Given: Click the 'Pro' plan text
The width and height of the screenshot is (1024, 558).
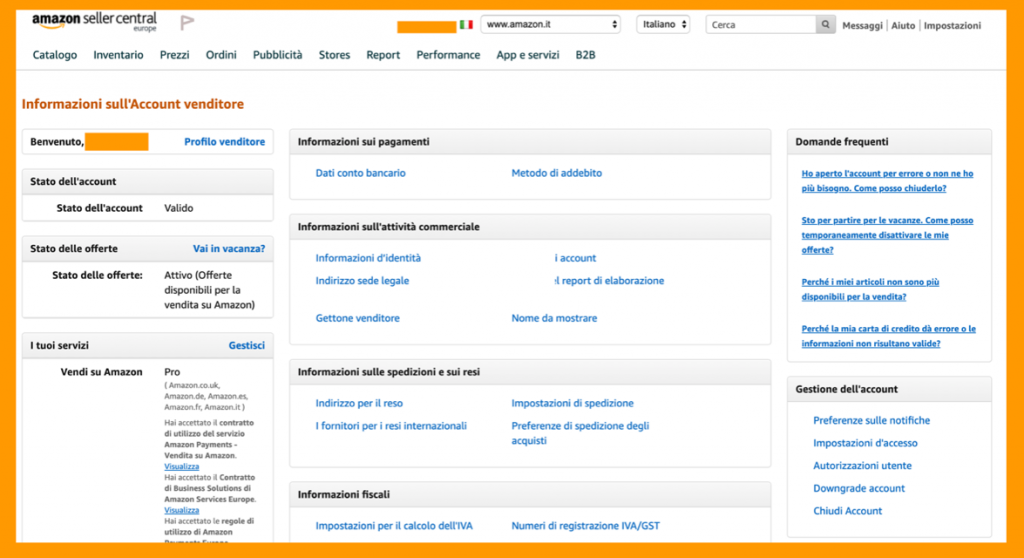Looking at the screenshot, I should coord(172,372).
